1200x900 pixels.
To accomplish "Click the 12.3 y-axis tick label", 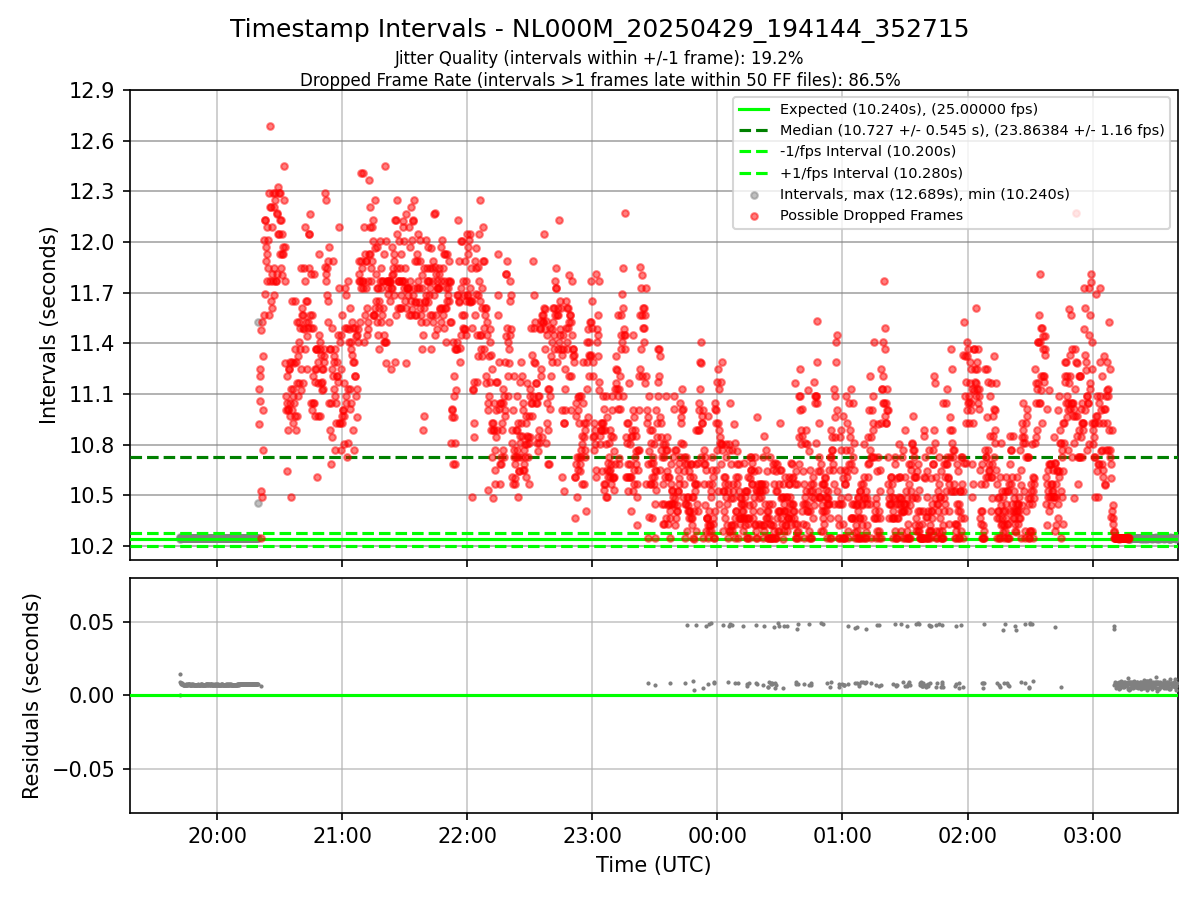I will tap(93, 191).
